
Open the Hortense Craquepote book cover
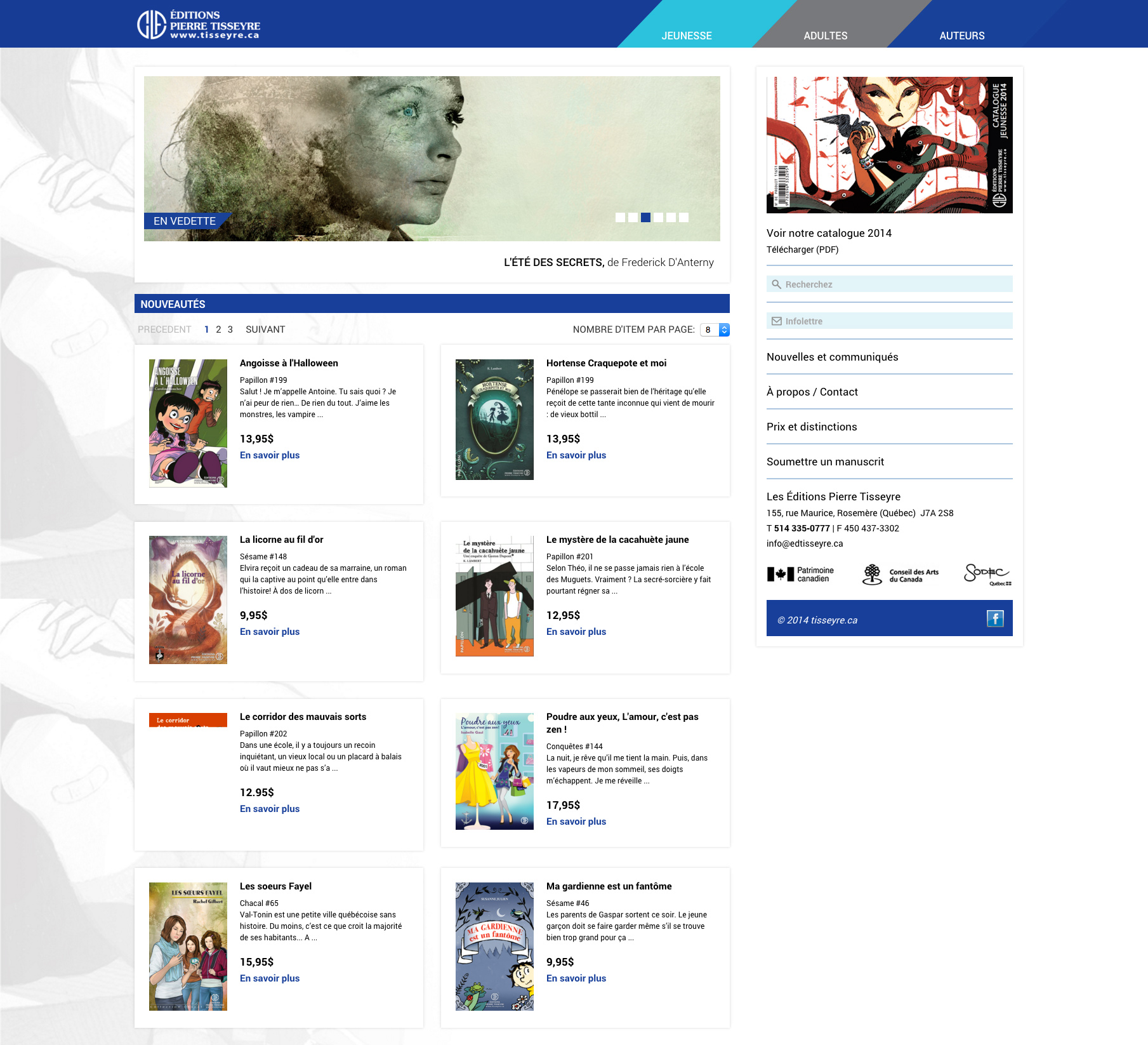point(494,420)
